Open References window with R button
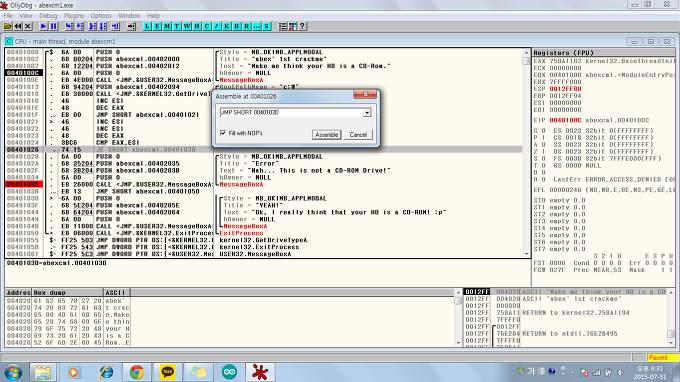Image resolution: width=680 pixels, height=382 pixels. coord(247,26)
